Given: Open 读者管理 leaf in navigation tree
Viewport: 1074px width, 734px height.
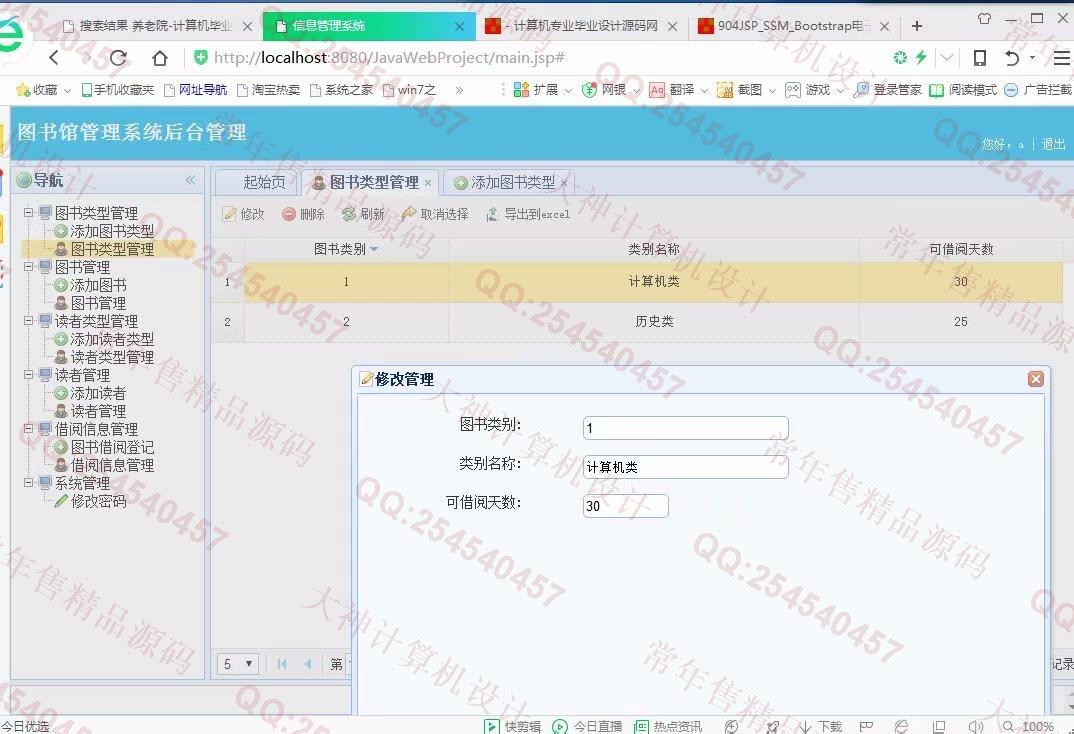Looking at the screenshot, I should (99, 411).
